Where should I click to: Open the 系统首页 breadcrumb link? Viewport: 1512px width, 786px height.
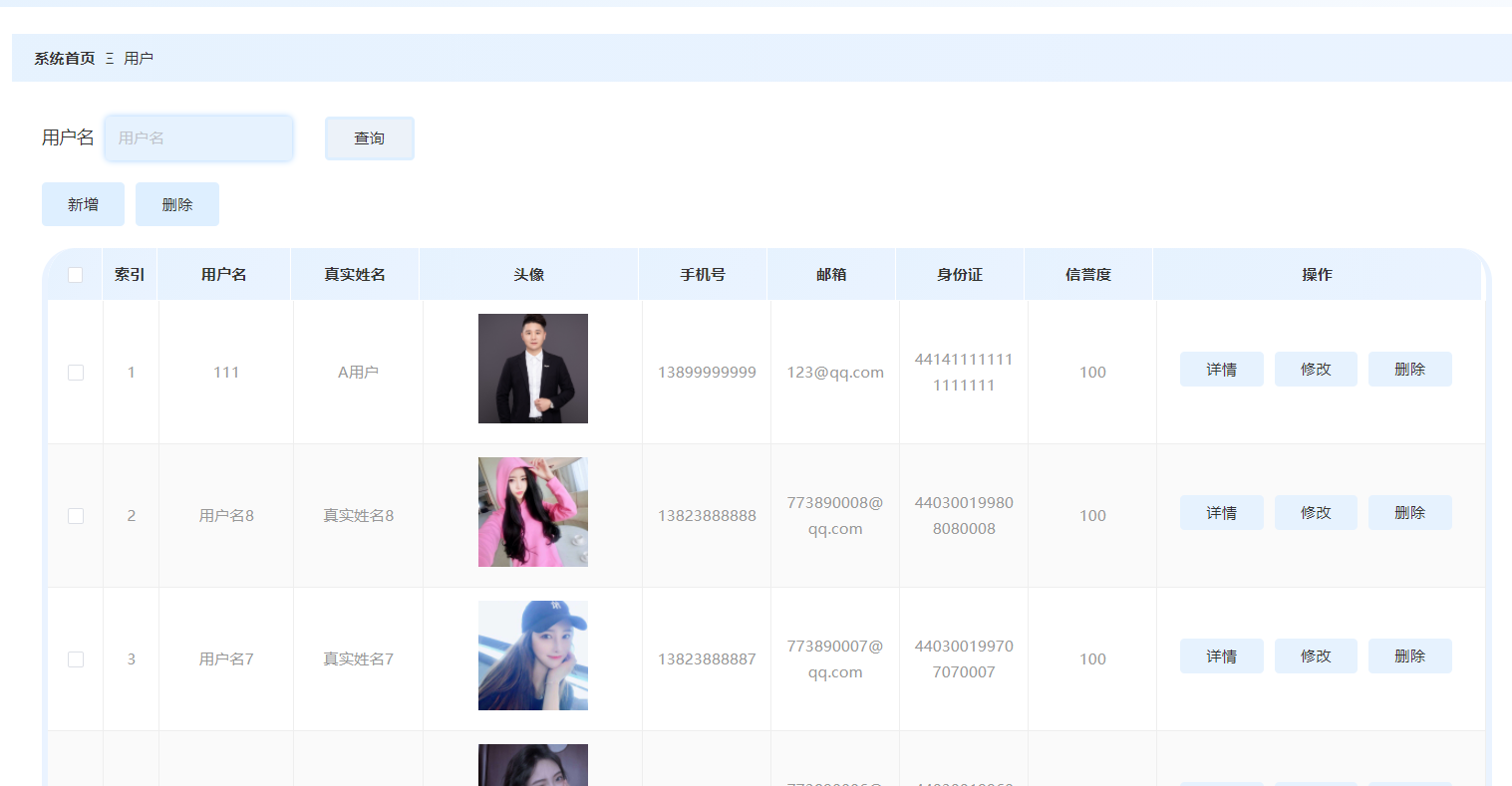coord(65,59)
